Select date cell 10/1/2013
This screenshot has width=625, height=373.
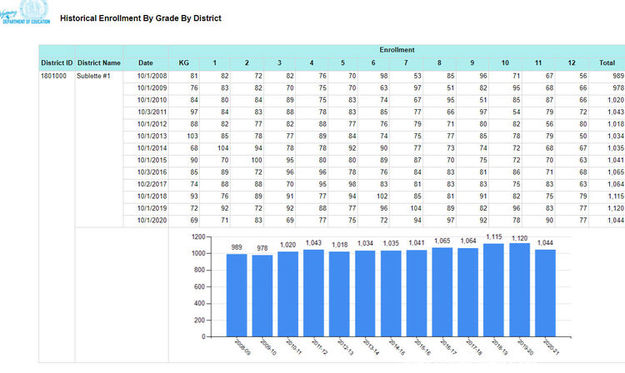(152, 136)
